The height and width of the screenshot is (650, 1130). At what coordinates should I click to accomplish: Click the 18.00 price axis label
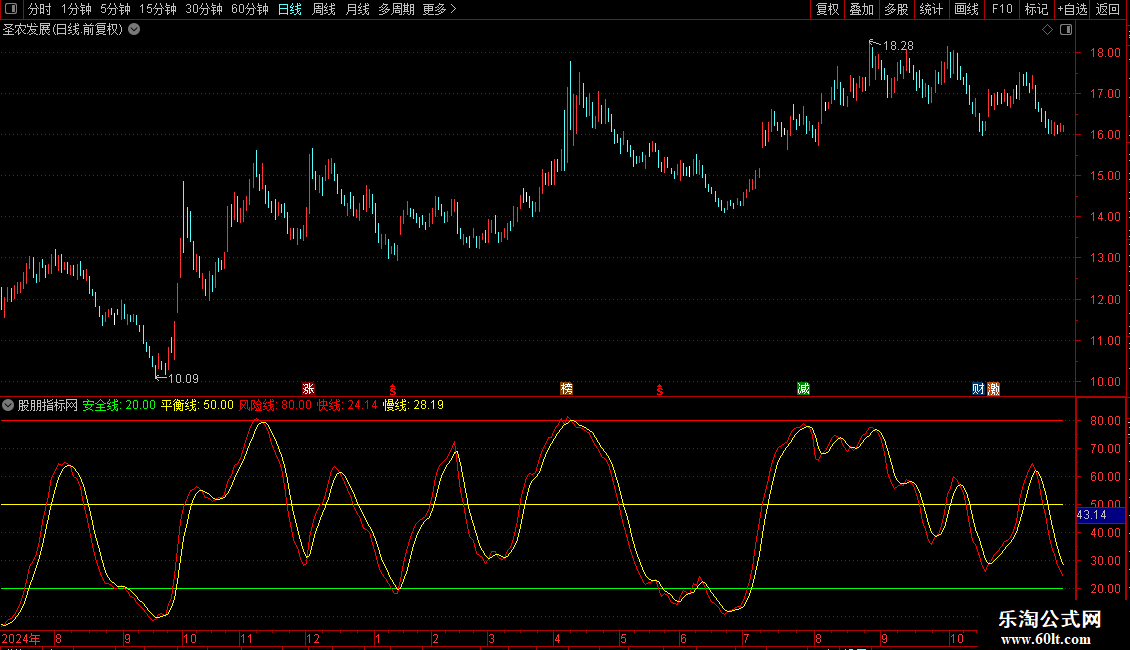tap(1105, 53)
